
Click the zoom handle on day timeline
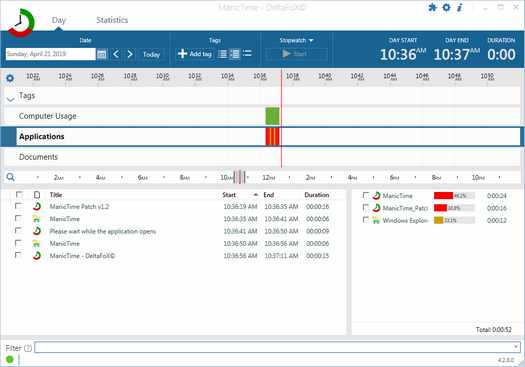tap(239, 177)
